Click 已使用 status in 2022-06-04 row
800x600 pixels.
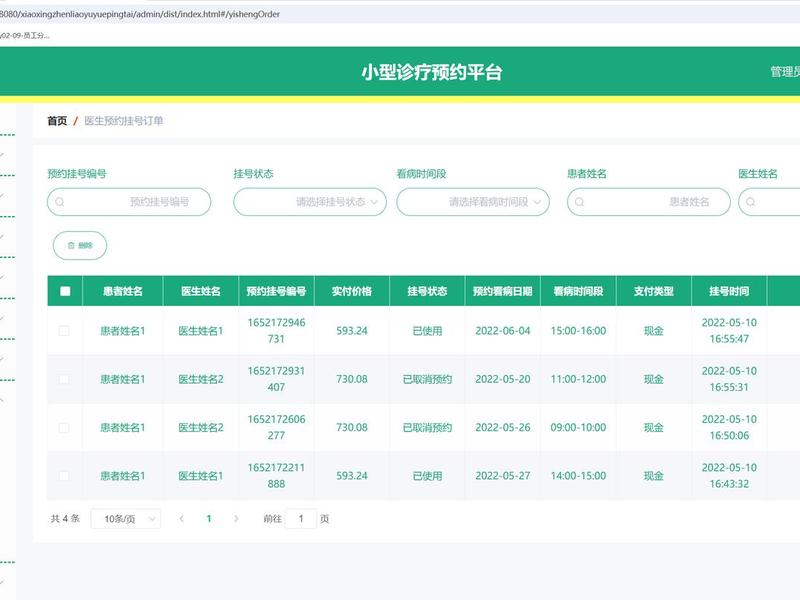click(x=427, y=331)
